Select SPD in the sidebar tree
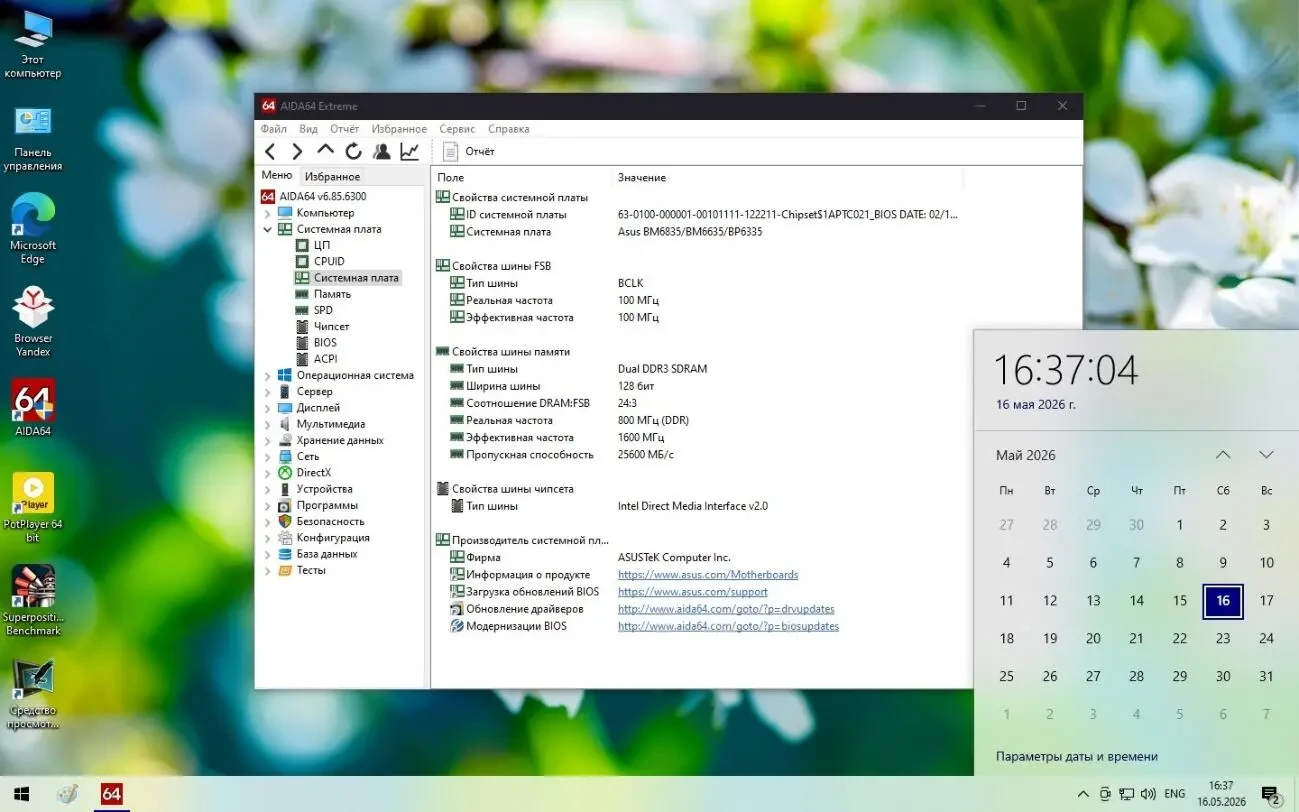 tap(322, 310)
